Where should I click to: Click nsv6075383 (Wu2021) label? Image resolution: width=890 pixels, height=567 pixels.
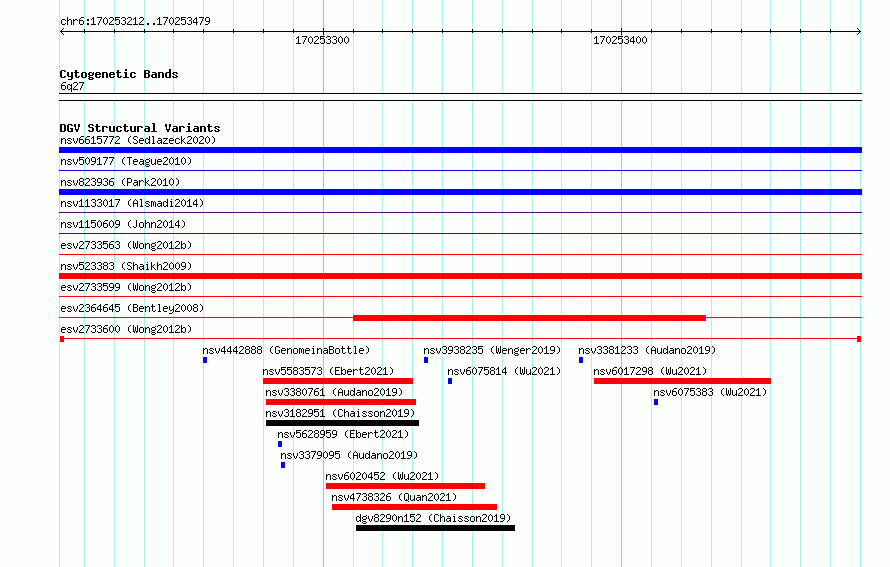[x=710, y=392]
